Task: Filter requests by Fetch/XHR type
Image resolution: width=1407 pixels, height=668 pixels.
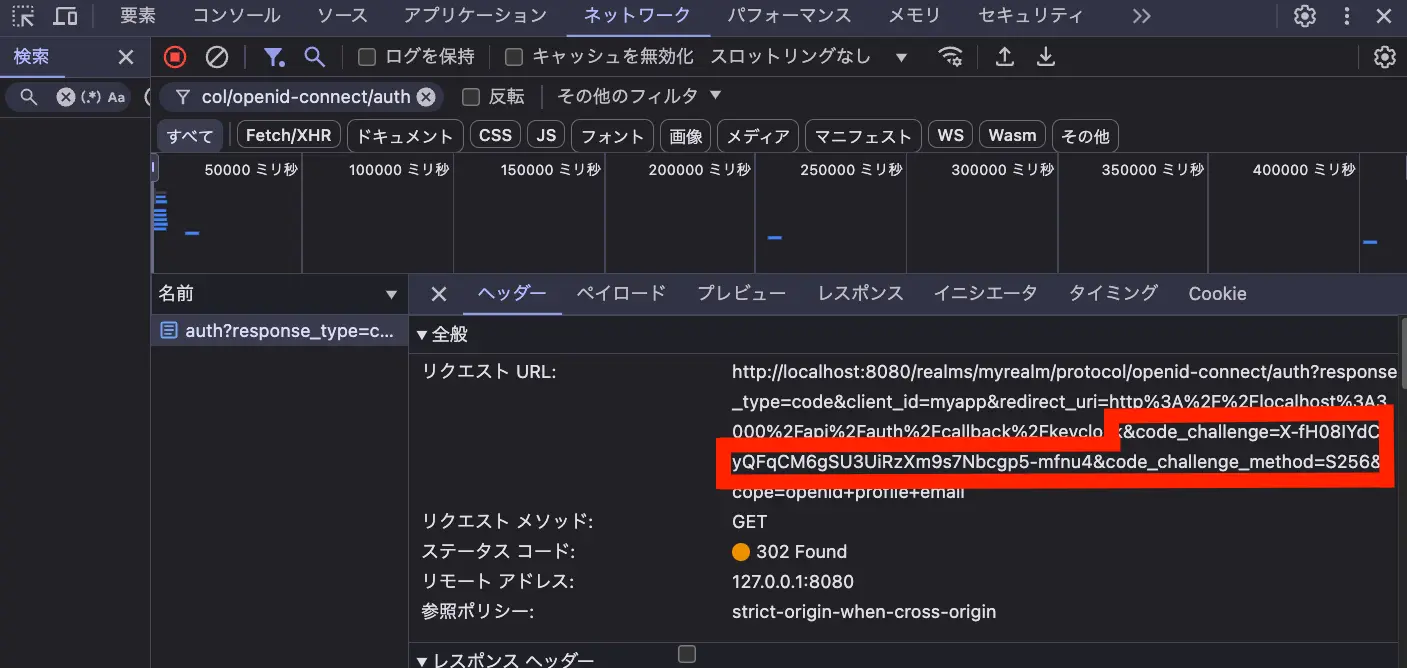Action: point(288,135)
